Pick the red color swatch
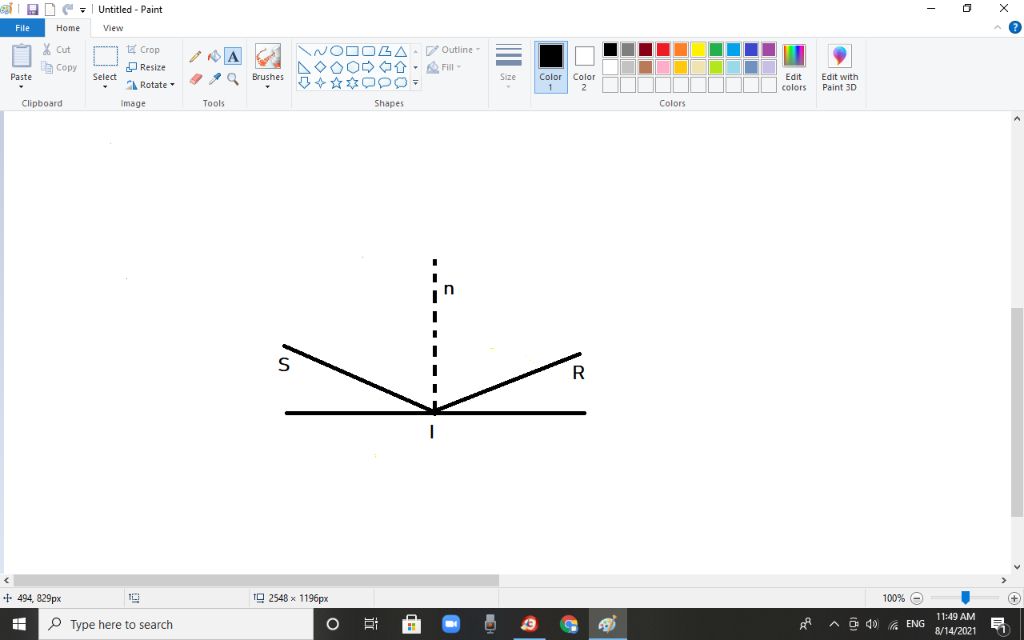Image resolution: width=1024 pixels, height=640 pixels. 663,50
